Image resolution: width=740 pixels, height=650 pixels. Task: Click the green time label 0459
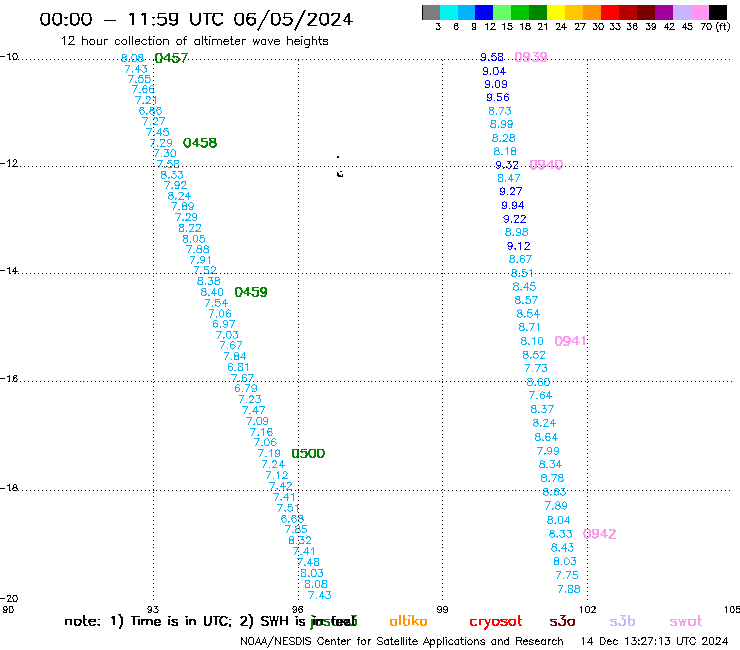click(x=251, y=292)
